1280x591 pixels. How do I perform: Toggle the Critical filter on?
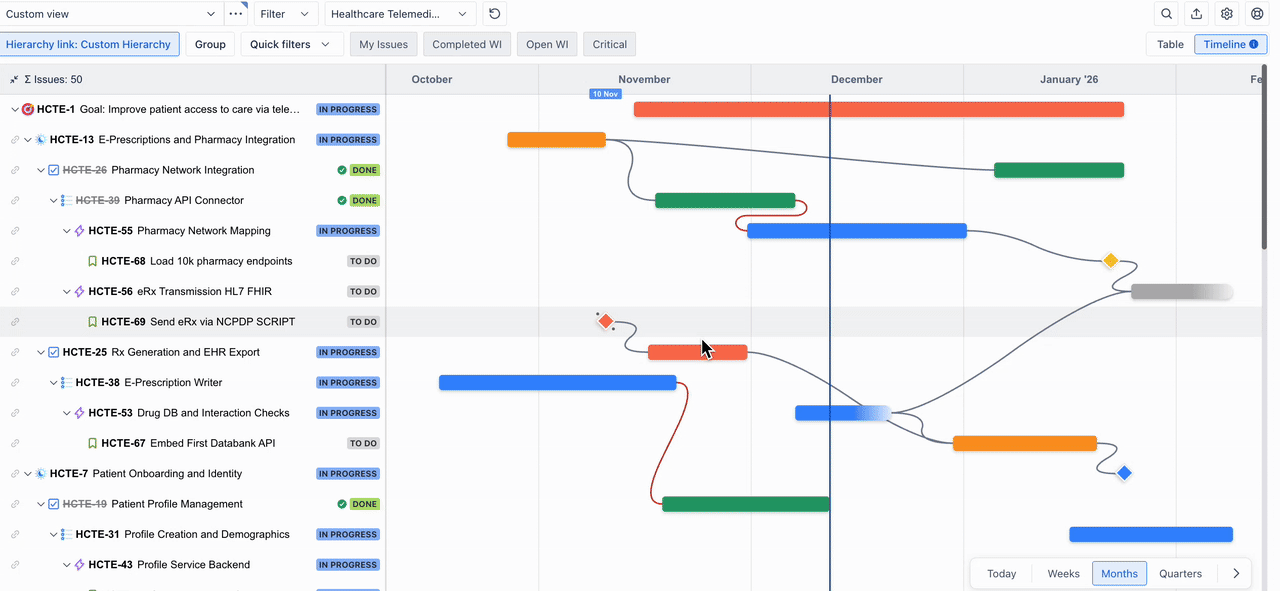click(609, 44)
